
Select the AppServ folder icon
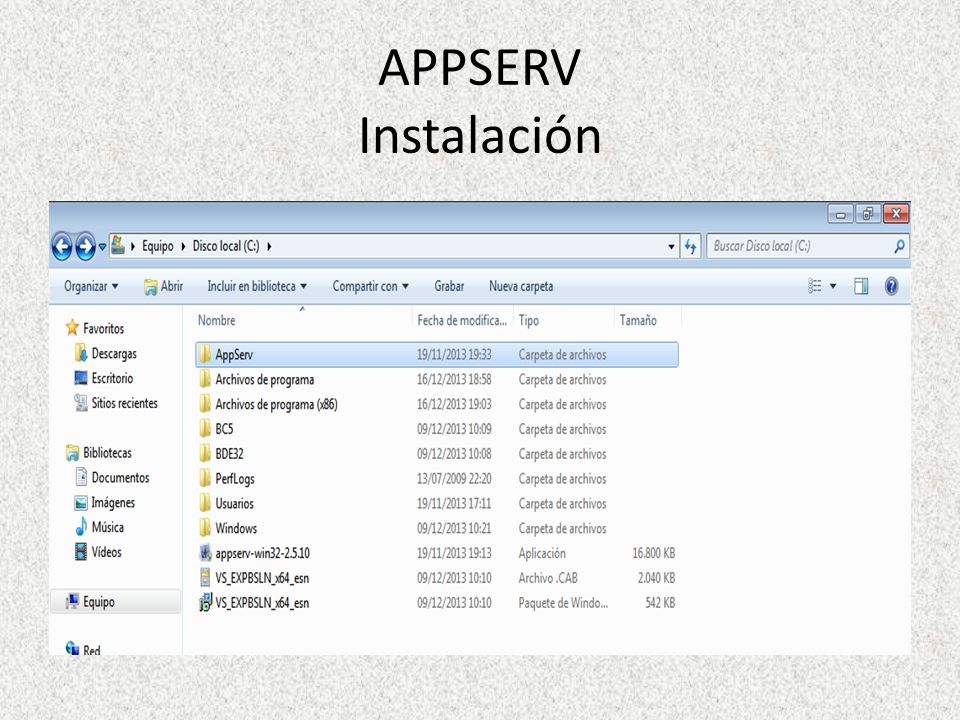pyautogui.click(x=205, y=354)
